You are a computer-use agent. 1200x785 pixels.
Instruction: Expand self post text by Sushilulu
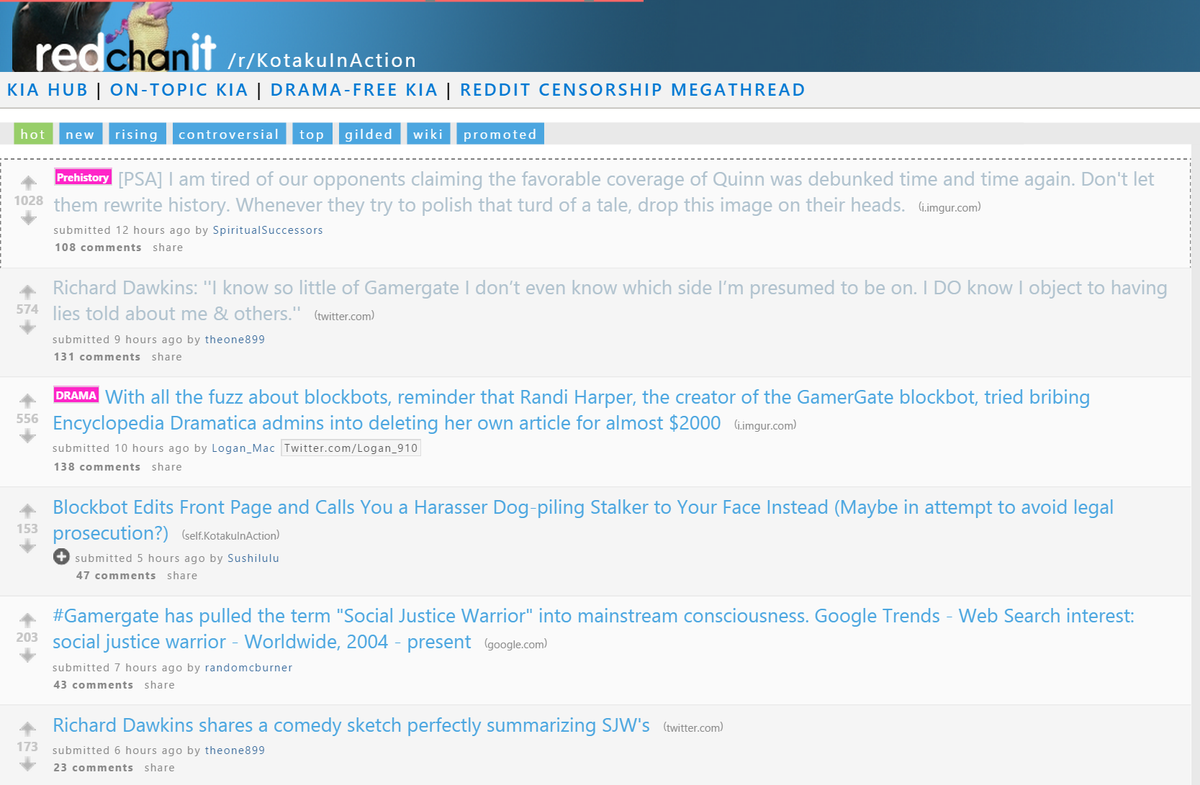coord(61,557)
